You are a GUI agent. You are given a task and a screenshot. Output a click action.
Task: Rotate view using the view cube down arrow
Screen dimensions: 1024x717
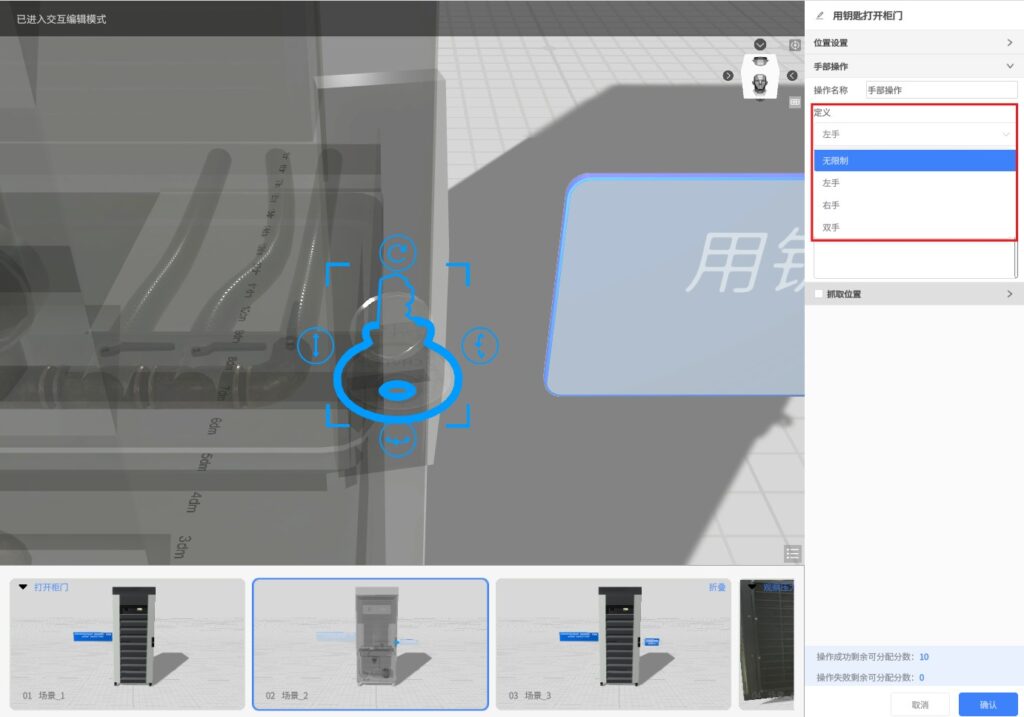pyautogui.click(x=760, y=45)
